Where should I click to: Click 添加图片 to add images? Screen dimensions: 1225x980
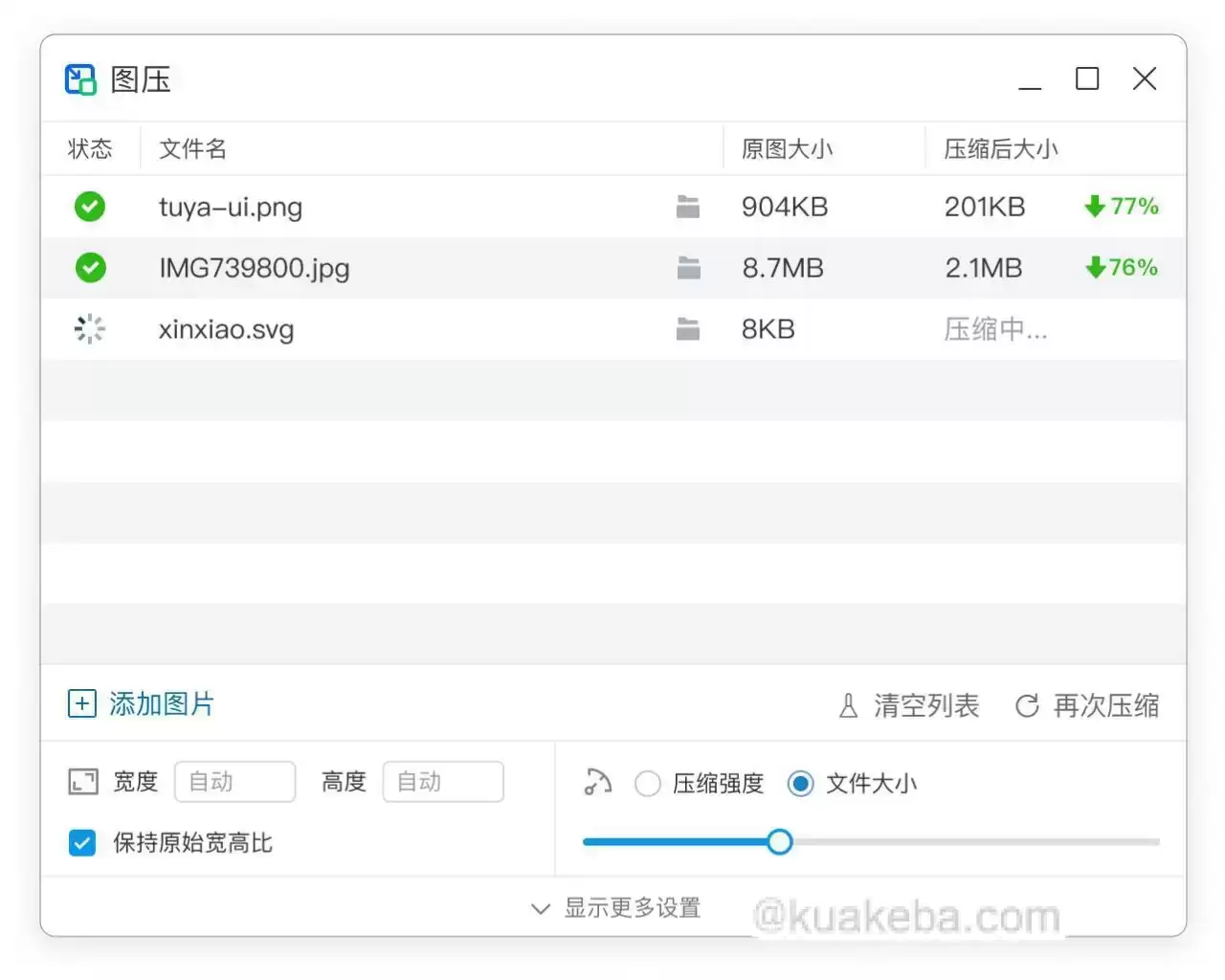tap(139, 703)
